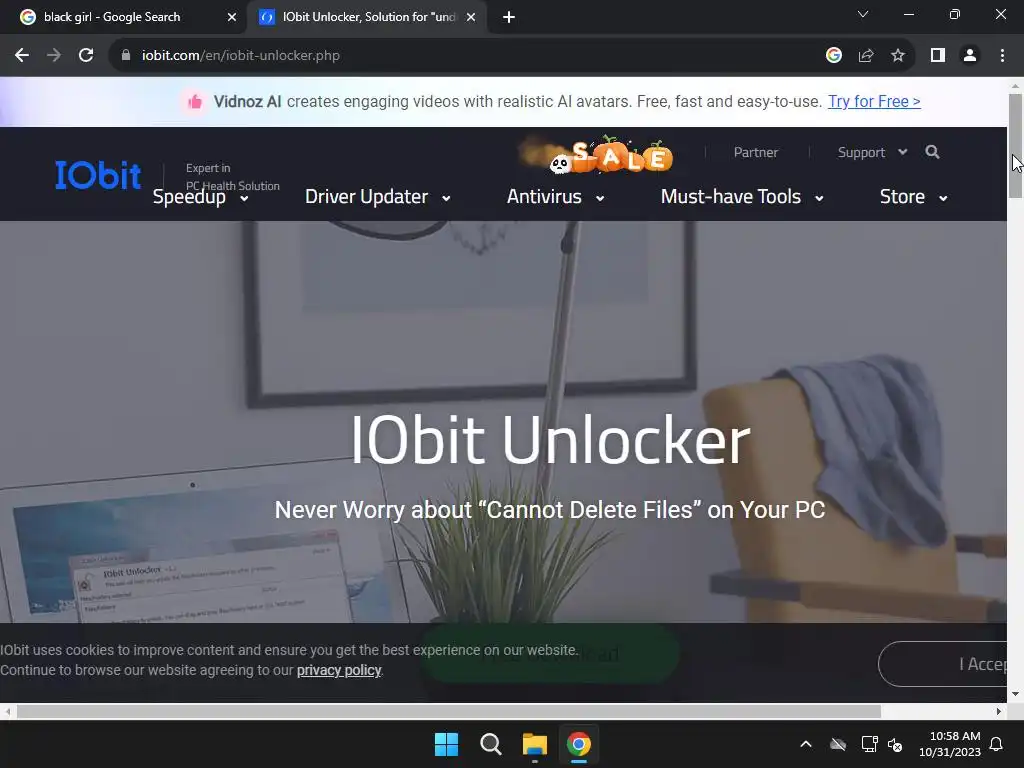Viewport: 1024px width, 768px height.
Task: Open the Chrome side panel
Action: coord(938,56)
